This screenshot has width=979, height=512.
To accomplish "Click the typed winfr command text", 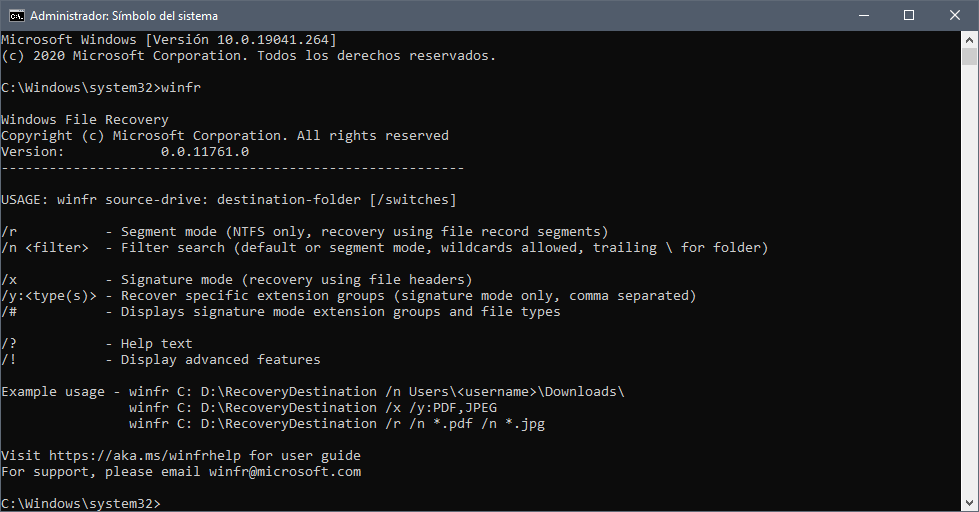I will (181, 87).
